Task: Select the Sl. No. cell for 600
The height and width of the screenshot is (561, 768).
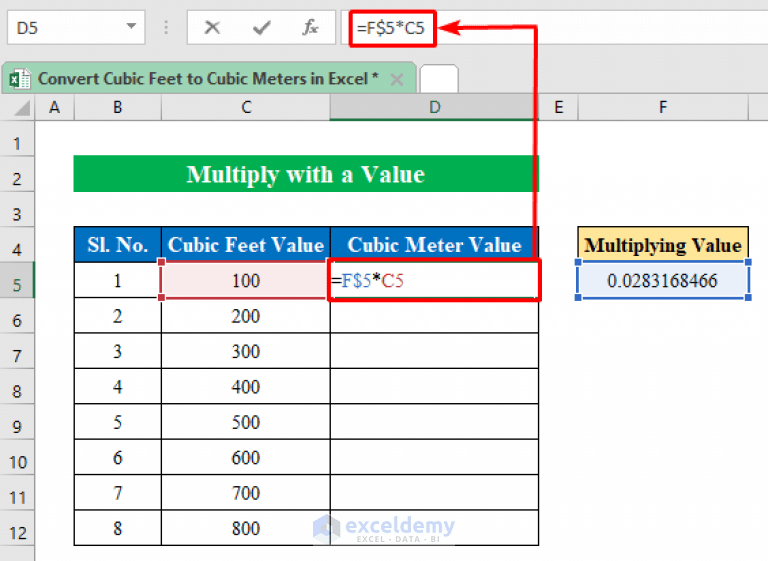Action: (x=118, y=457)
